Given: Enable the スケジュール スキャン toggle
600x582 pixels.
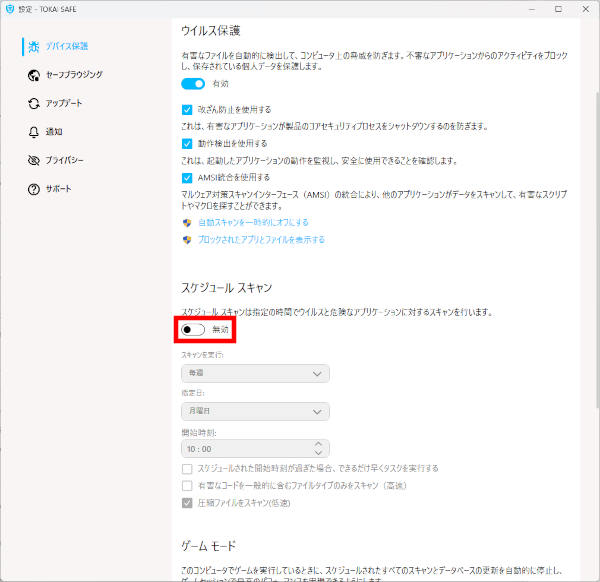Looking at the screenshot, I should [193, 329].
